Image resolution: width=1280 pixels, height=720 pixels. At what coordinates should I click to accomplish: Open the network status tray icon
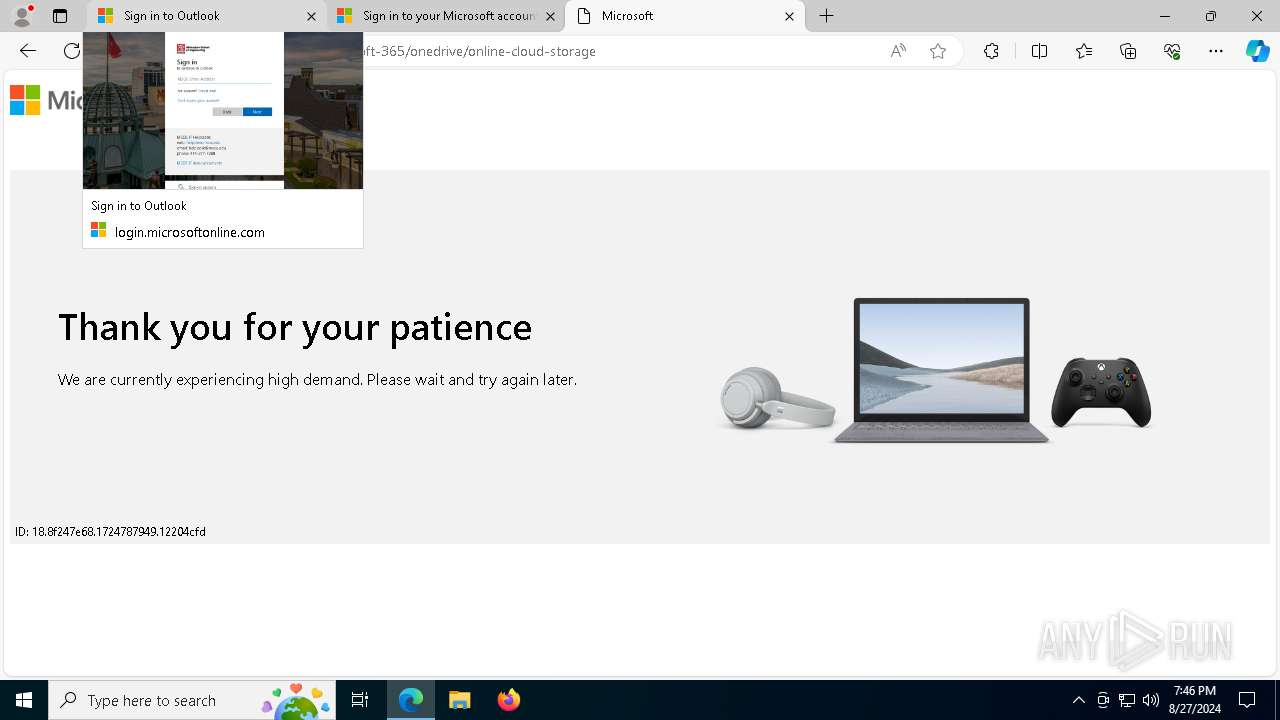(x=1127, y=700)
